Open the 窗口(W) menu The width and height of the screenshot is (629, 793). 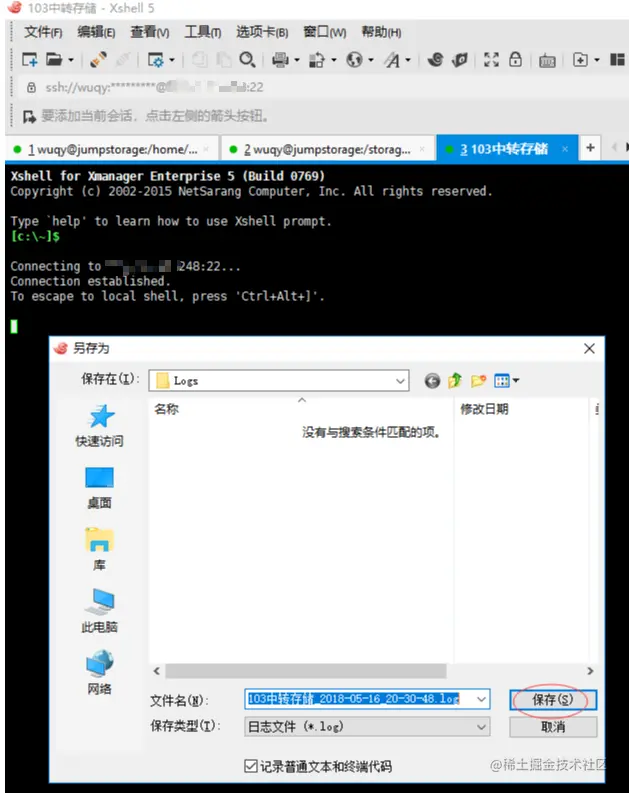325,32
